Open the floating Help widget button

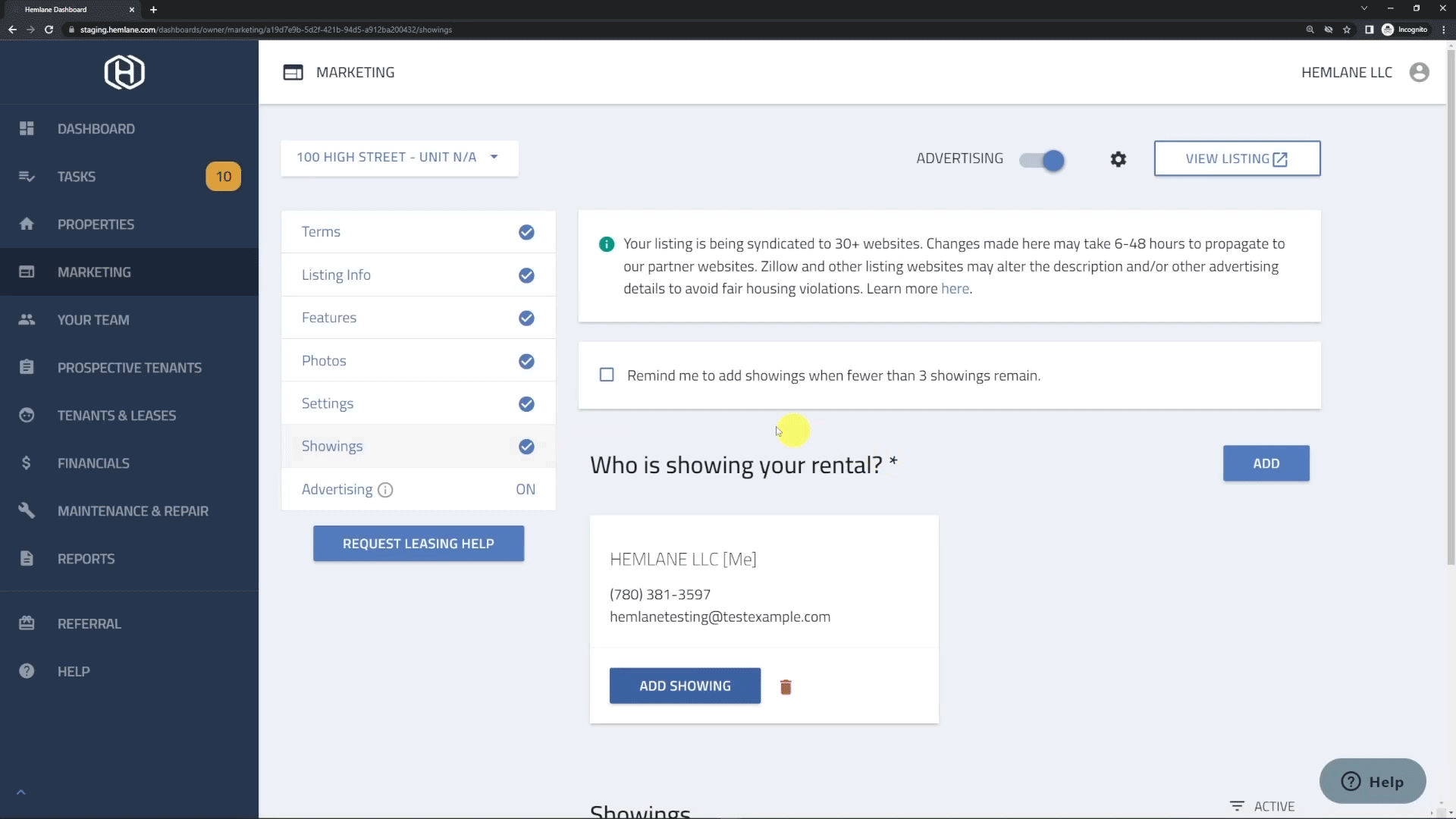click(1373, 781)
